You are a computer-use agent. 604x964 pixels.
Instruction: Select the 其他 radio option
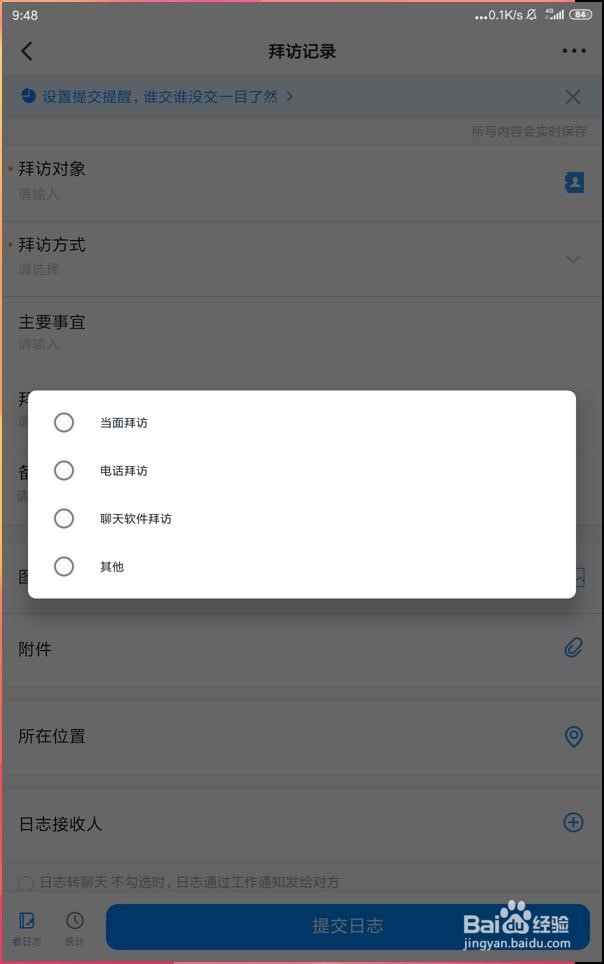click(64, 567)
